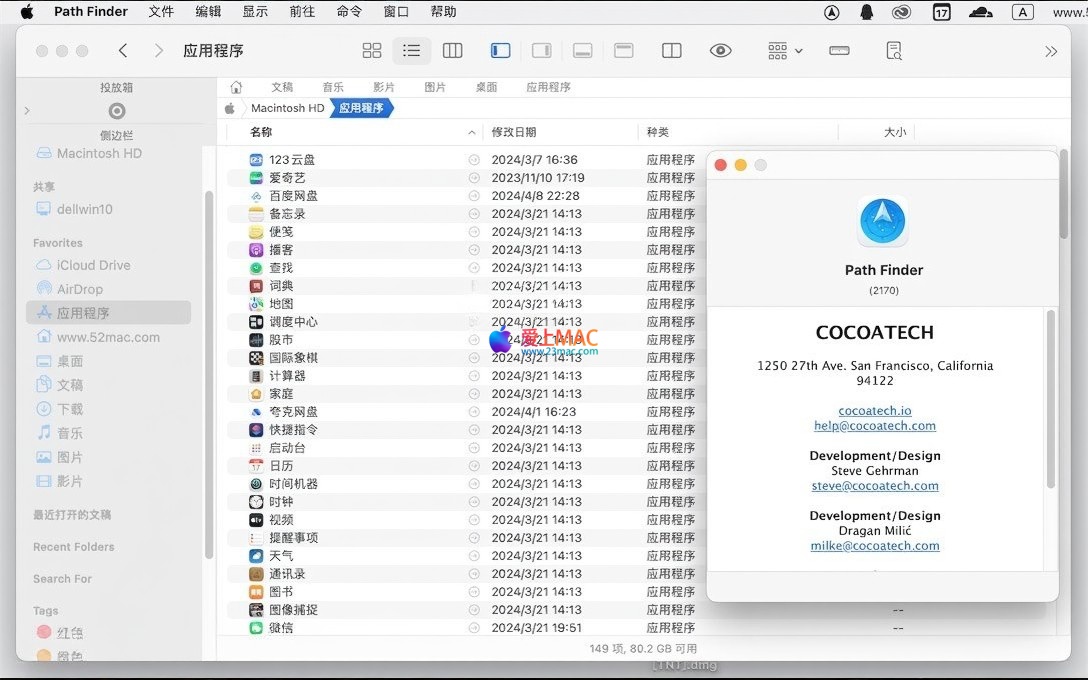The image size is (1088, 680).
Task: Click the file search icon in toolbar
Action: click(894, 51)
